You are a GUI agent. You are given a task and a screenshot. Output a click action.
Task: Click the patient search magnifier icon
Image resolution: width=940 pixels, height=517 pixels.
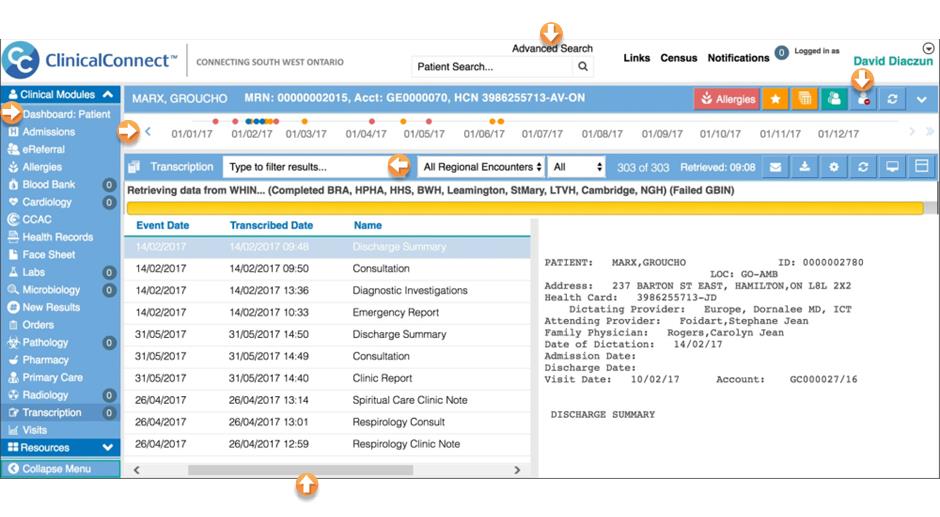(x=583, y=67)
